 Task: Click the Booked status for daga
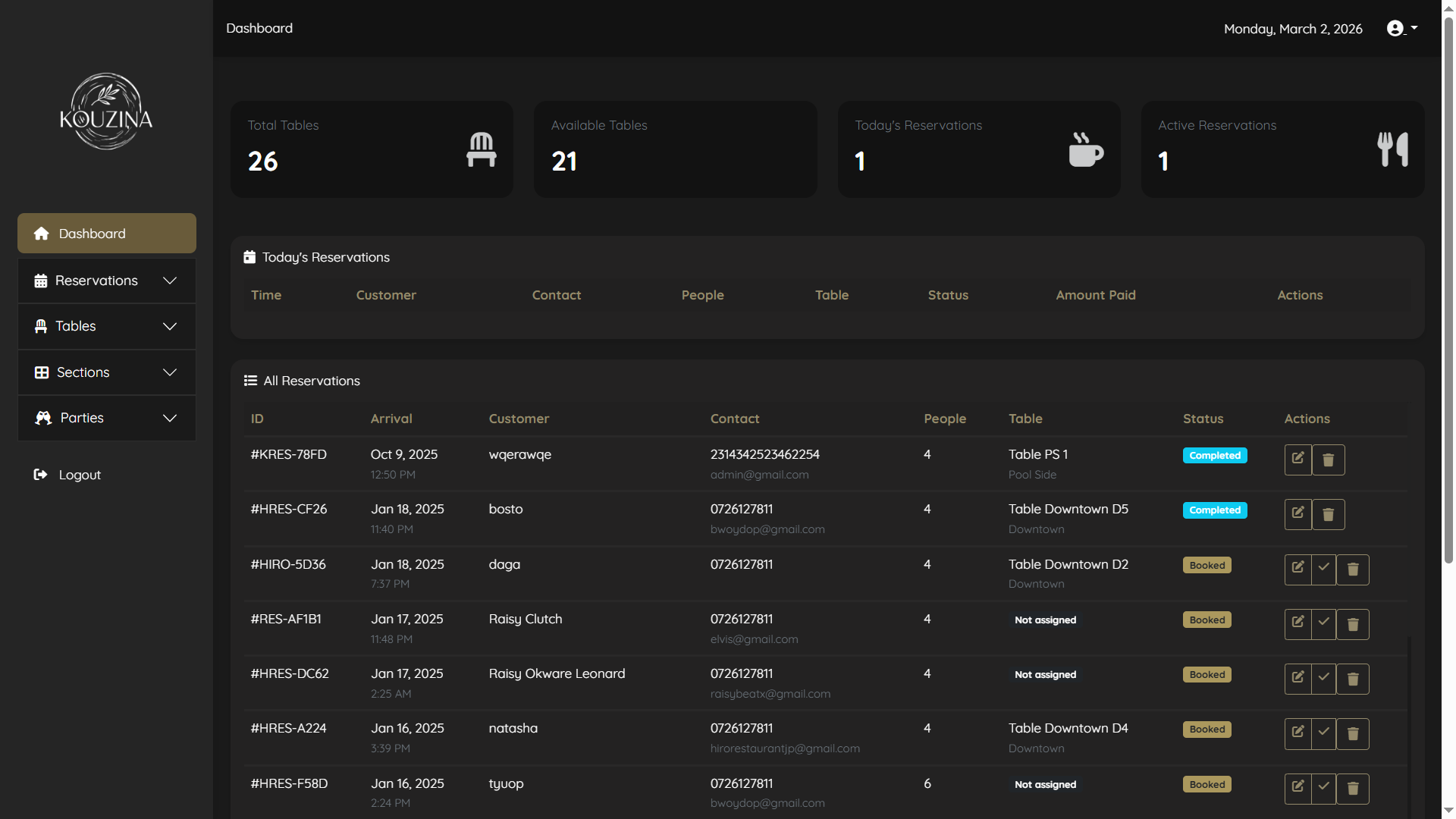point(1207,566)
